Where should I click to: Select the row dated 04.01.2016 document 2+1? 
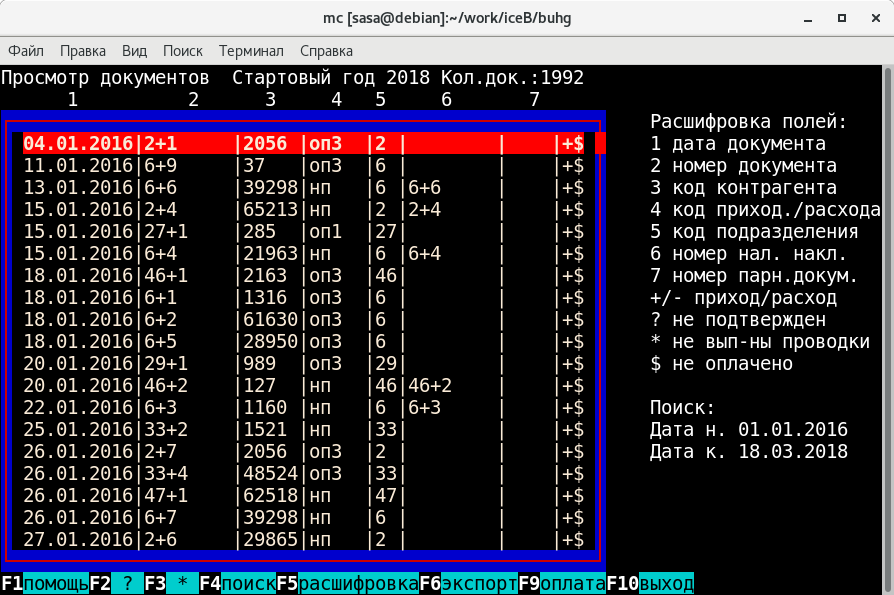[x=303, y=143]
